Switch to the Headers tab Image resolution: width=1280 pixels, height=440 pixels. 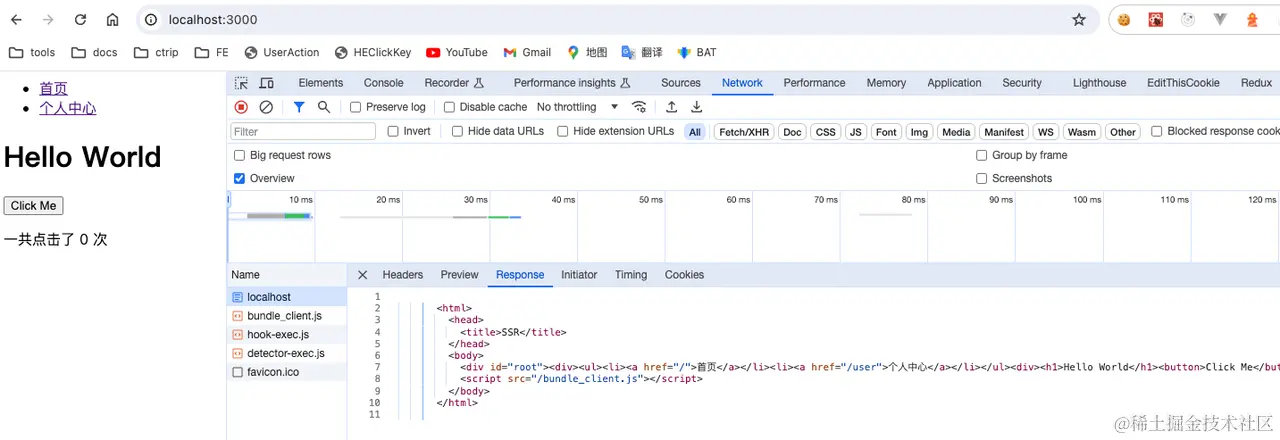point(403,275)
